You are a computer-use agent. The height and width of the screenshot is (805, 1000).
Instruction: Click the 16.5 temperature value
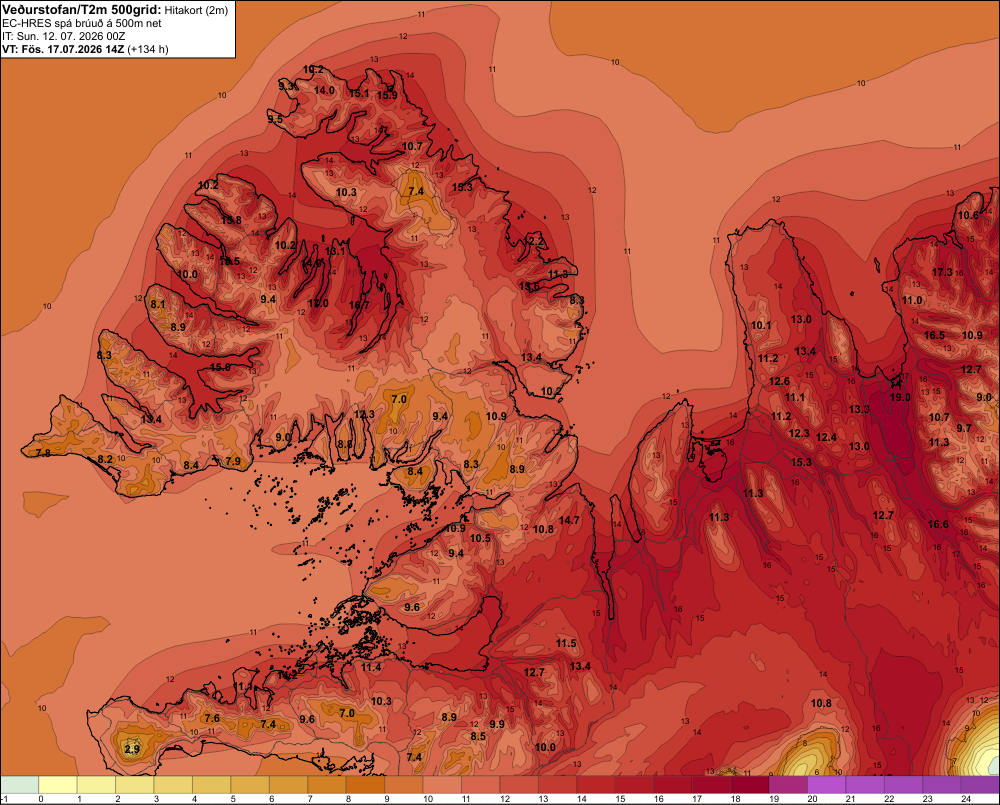click(934, 336)
